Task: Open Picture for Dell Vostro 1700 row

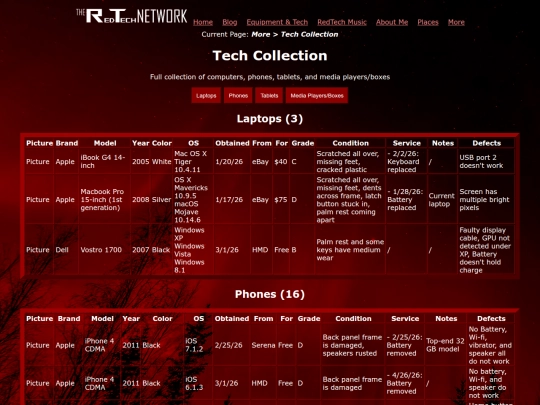Action: (x=38, y=250)
